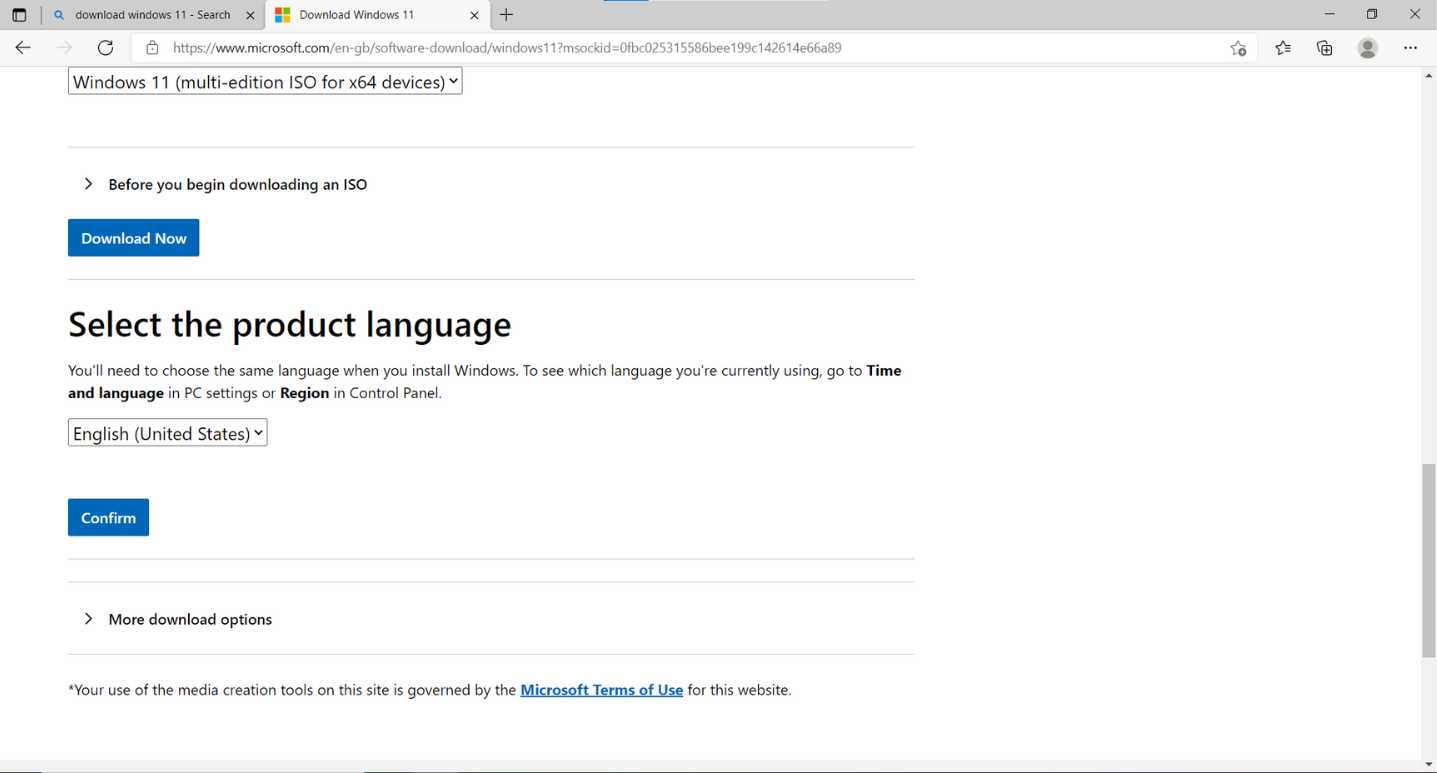
Task: Open the Collections icon
Action: point(1325,48)
